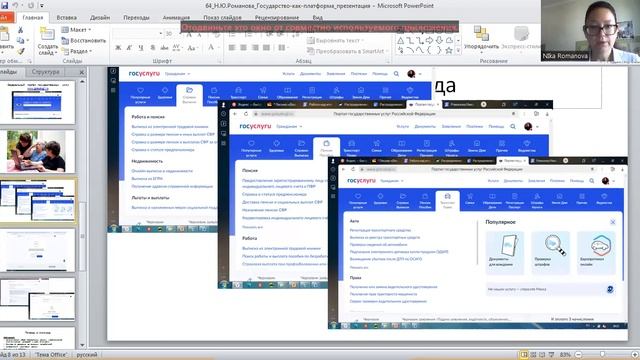
Task: Select the down arrow shape
Action: click(x=439, y=40)
